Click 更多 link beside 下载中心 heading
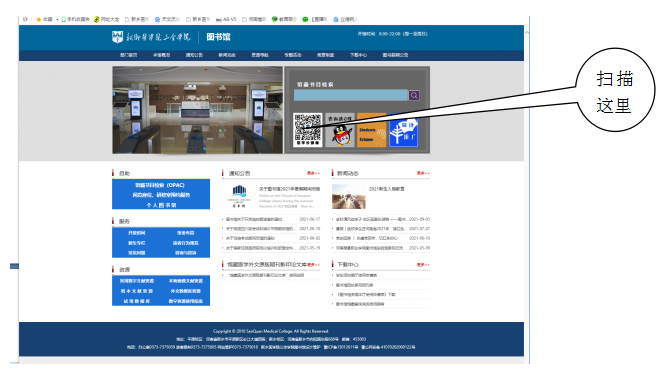 (x=423, y=265)
